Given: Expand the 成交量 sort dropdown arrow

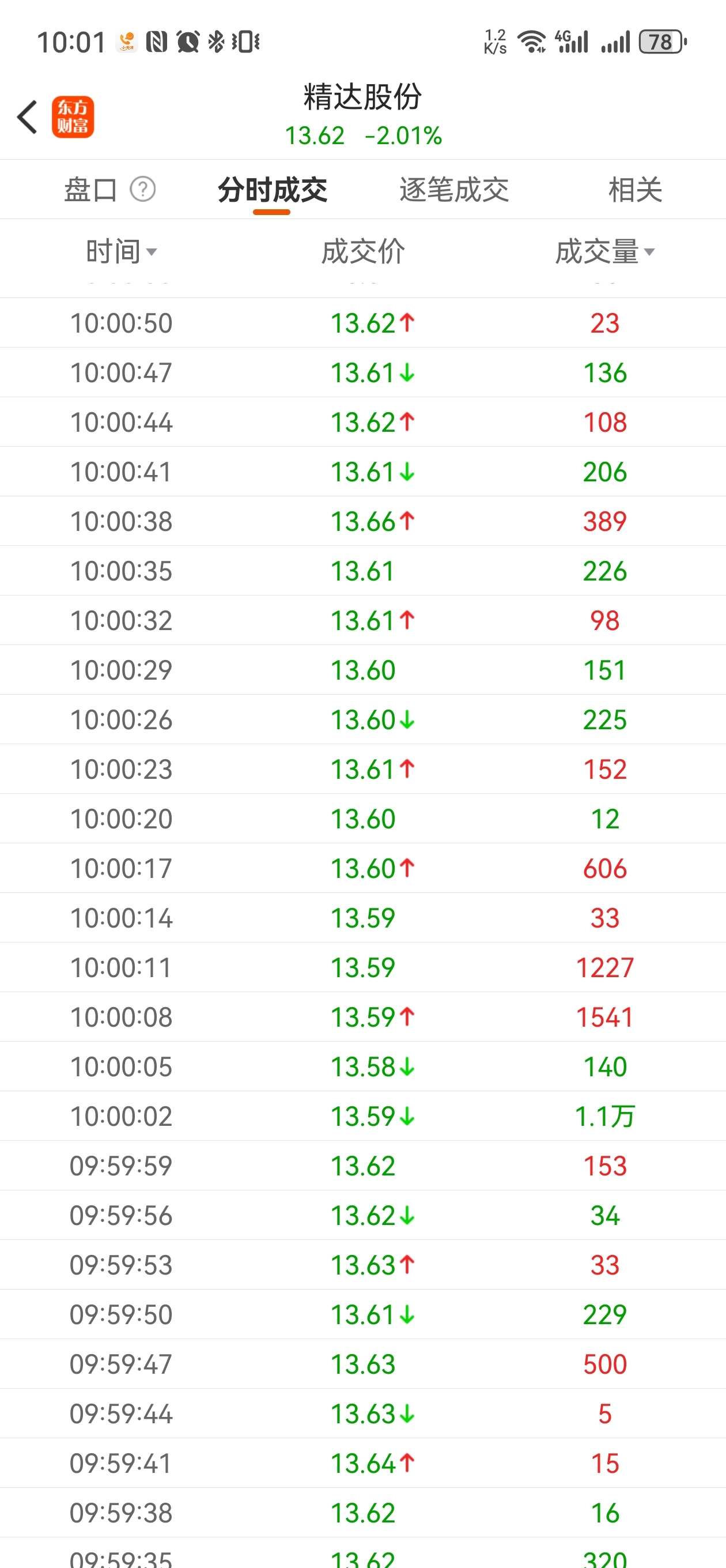Looking at the screenshot, I should pyautogui.click(x=649, y=252).
